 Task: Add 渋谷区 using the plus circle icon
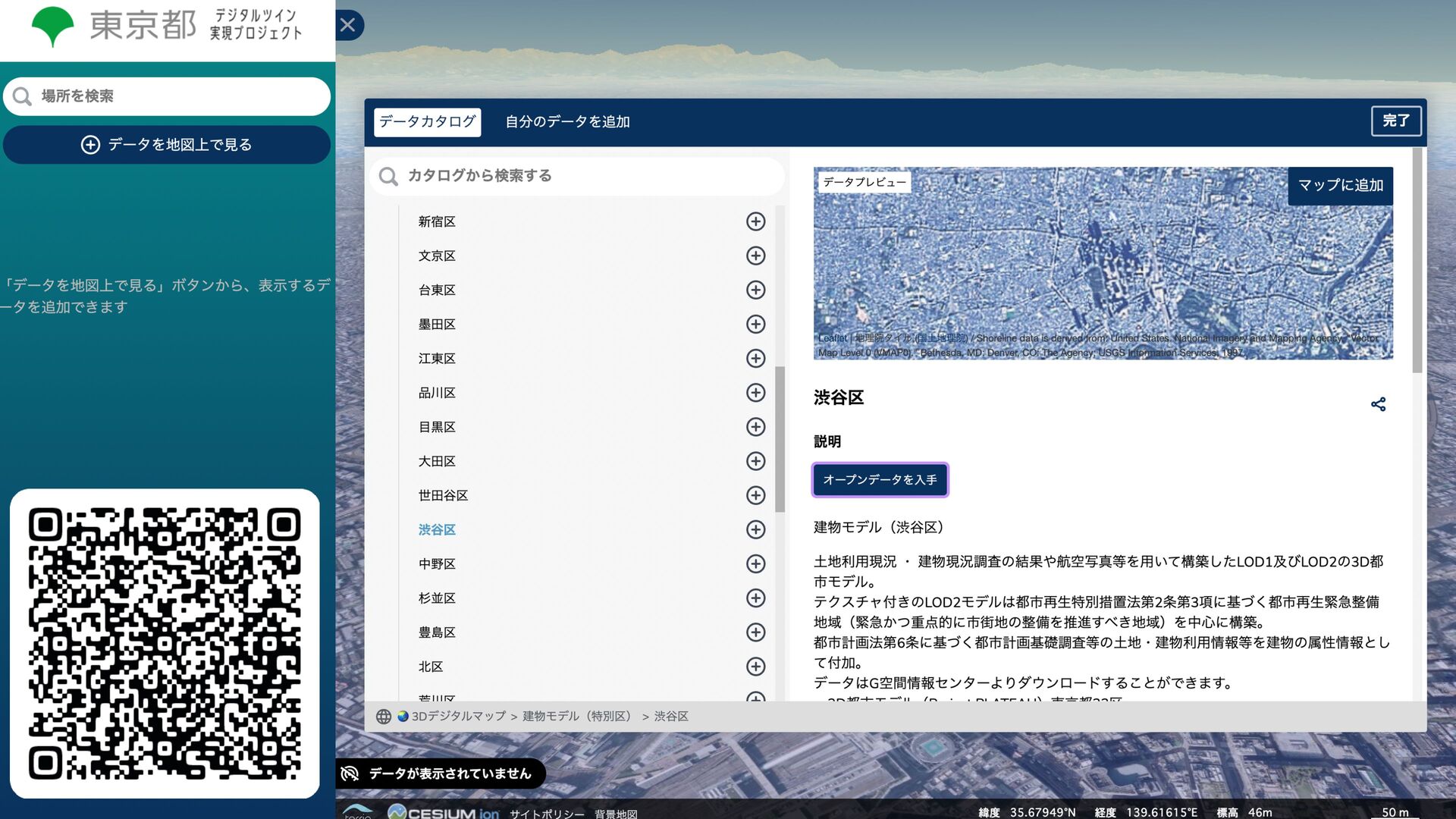(x=755, y=529)
